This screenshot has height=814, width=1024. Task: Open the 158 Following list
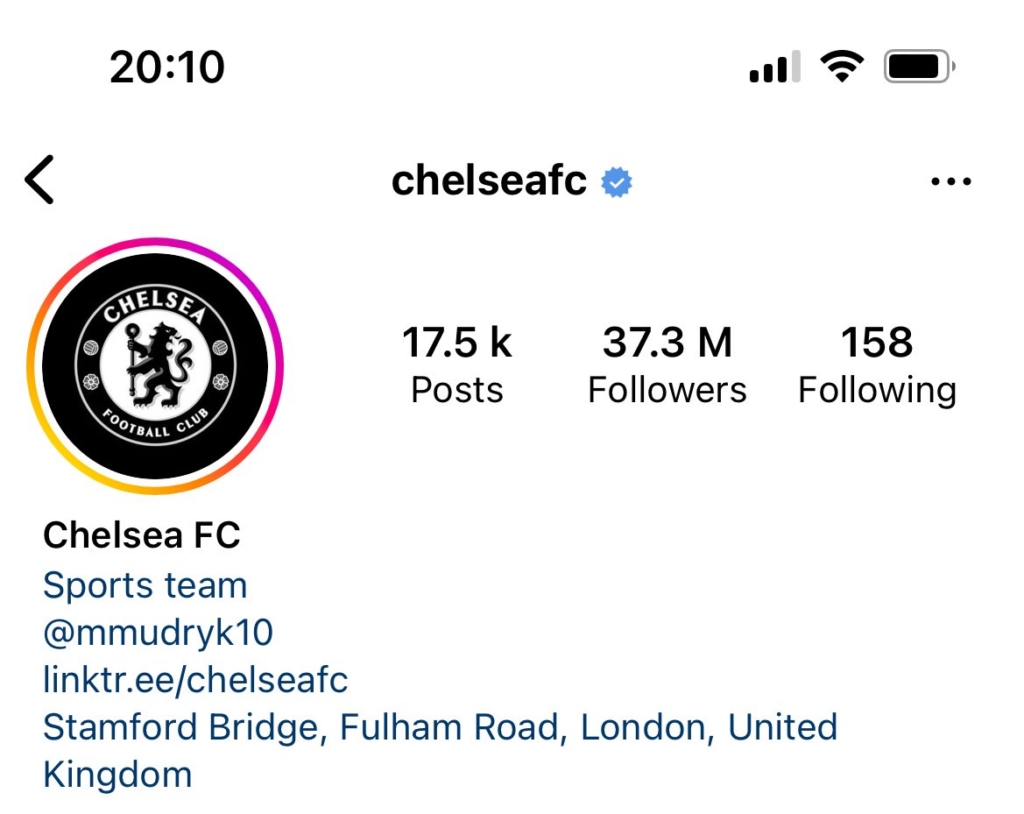pyautogui.click(x=877, y=366)
